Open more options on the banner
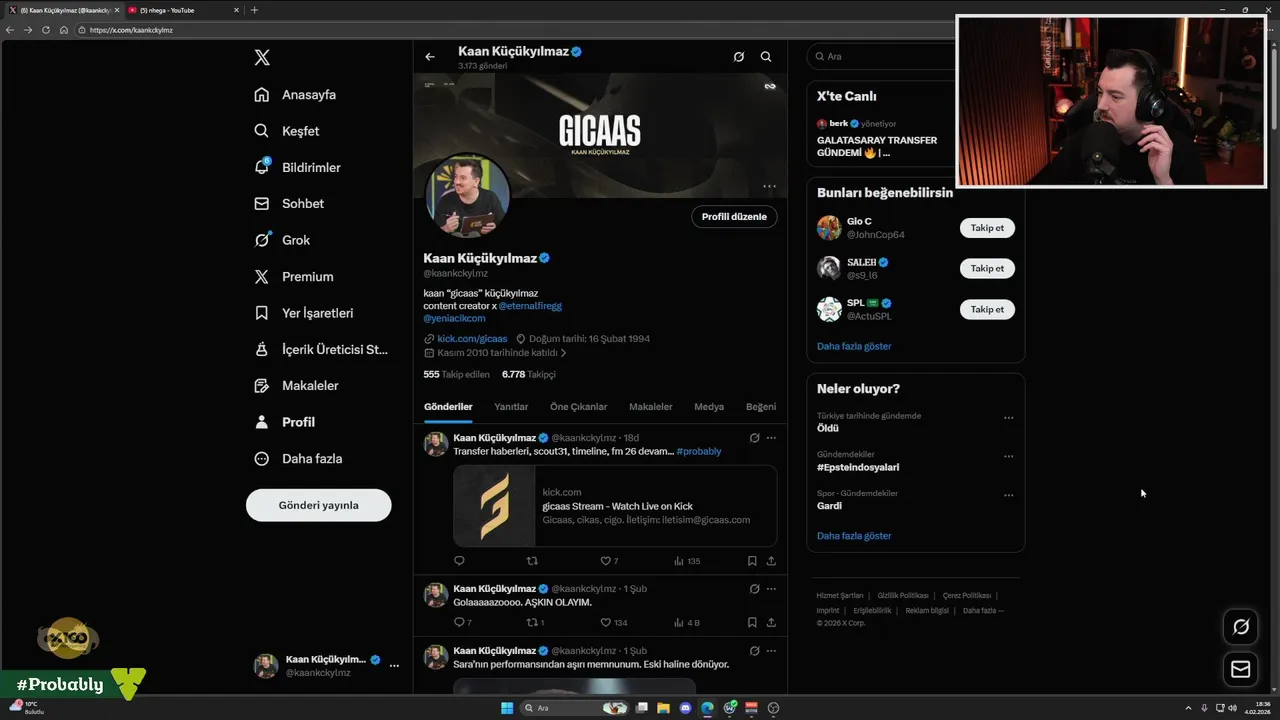The width and height of the screenshot is (1280, 720). pos(769,186)
